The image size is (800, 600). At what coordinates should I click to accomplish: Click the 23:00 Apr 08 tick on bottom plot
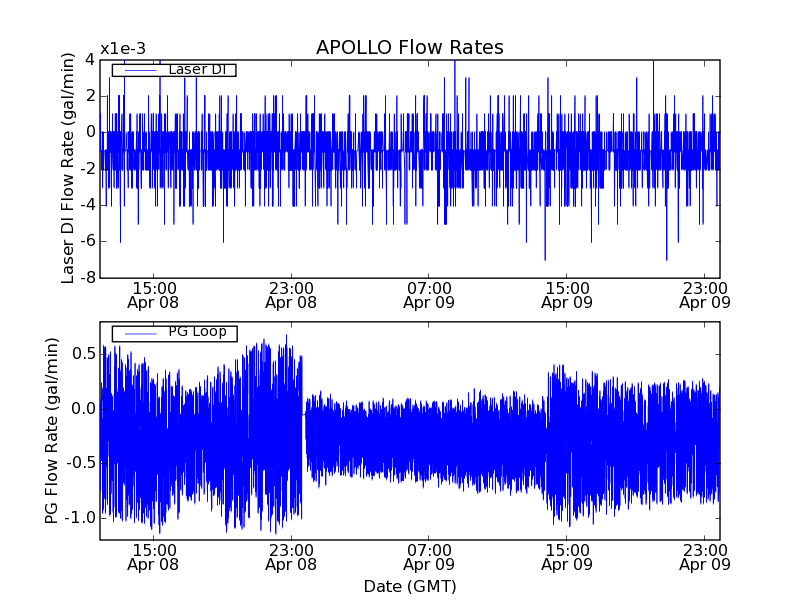pyautogui.click(x=291, y=557)
